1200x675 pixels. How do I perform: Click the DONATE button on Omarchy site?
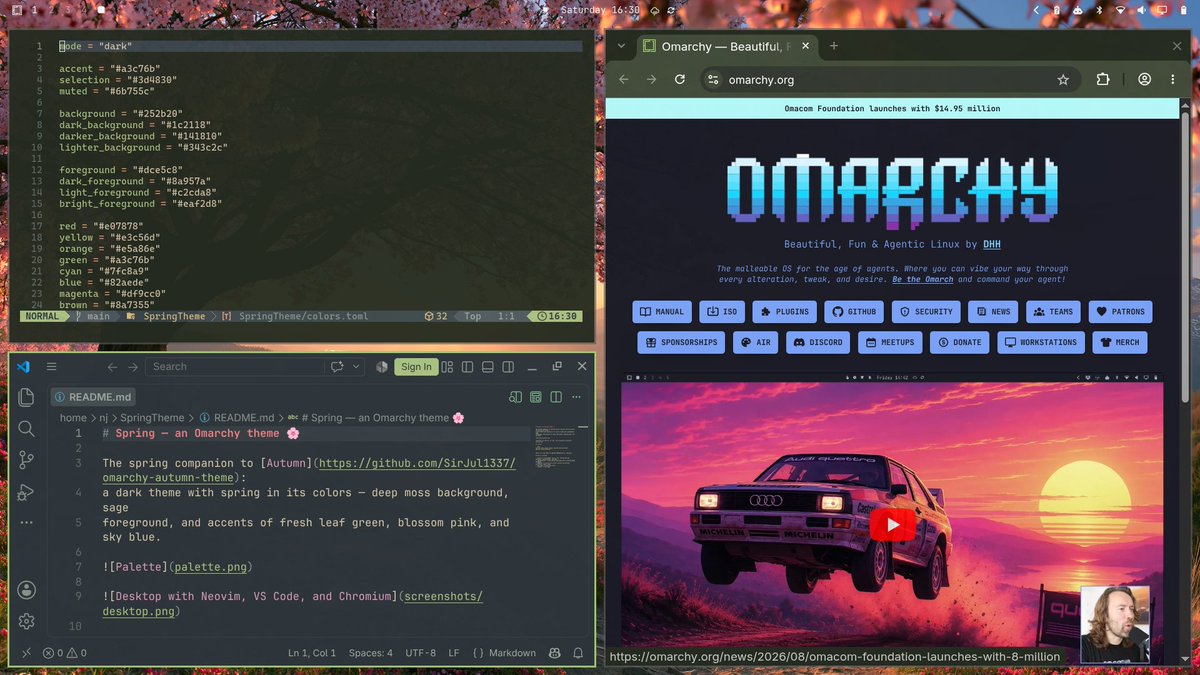pyautogui.click(x=960, y=342)
